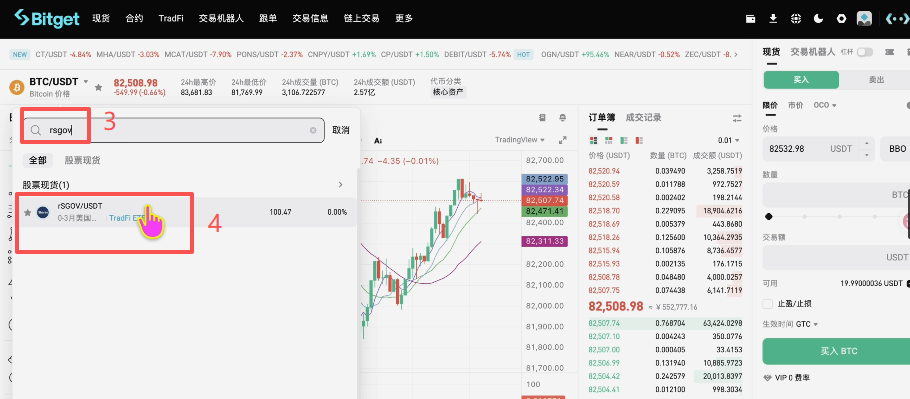The width and height of the screenshot is (910, 399).
Task: Open the user avatar profile picture
Action: [x=864, y=19]
